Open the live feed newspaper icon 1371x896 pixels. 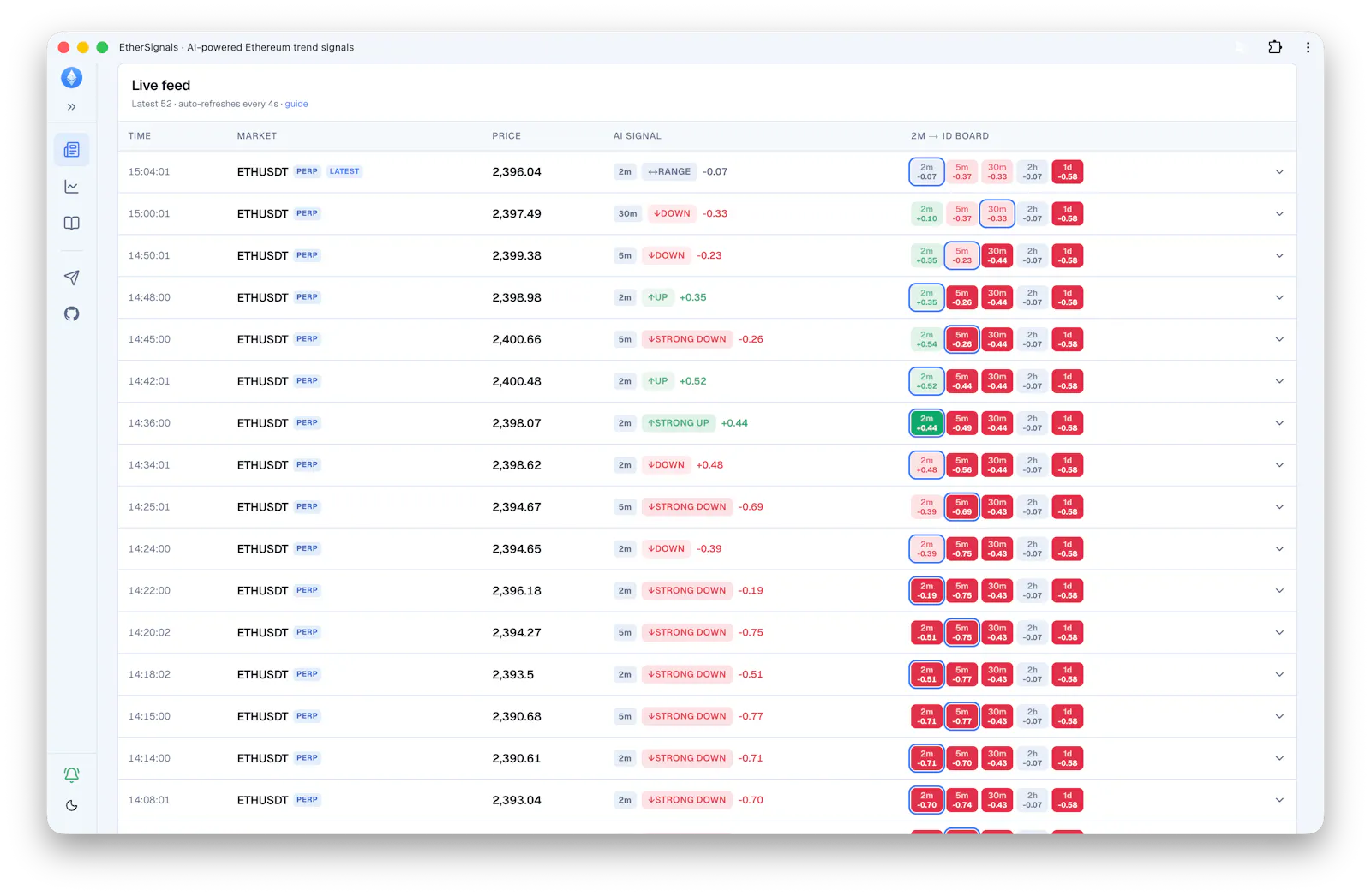72,150
